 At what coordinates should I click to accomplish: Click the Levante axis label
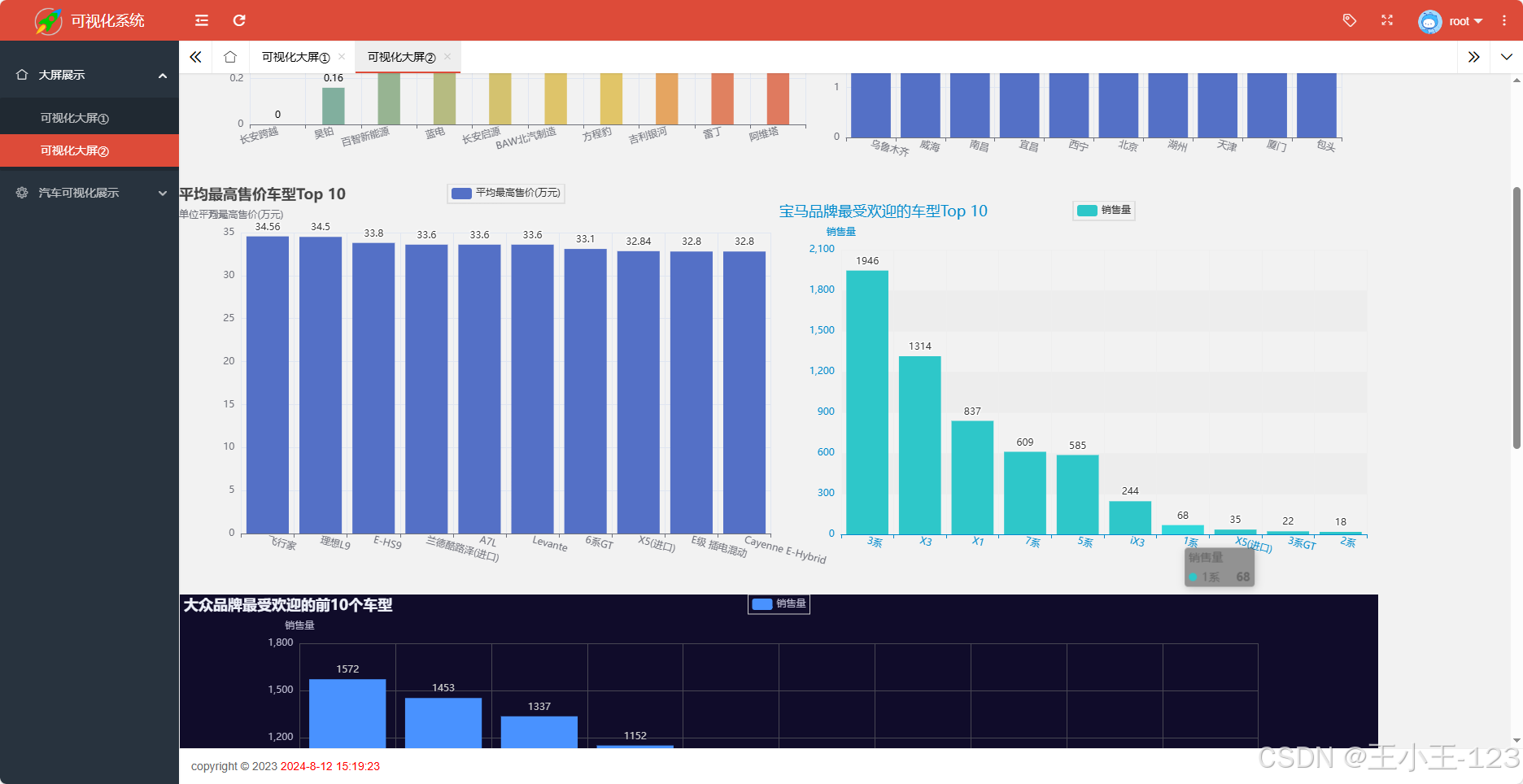(x=550, y=543)
